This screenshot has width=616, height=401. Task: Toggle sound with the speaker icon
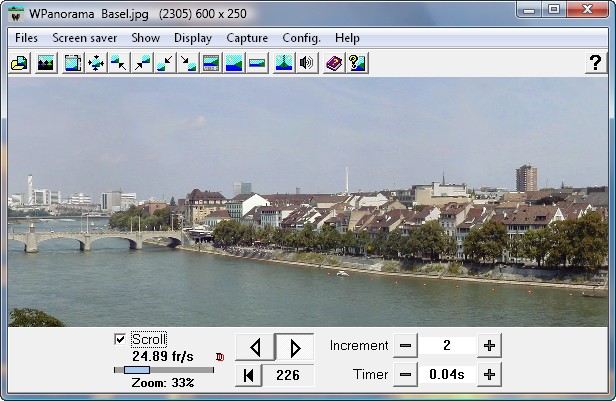[x=307, y=63]
